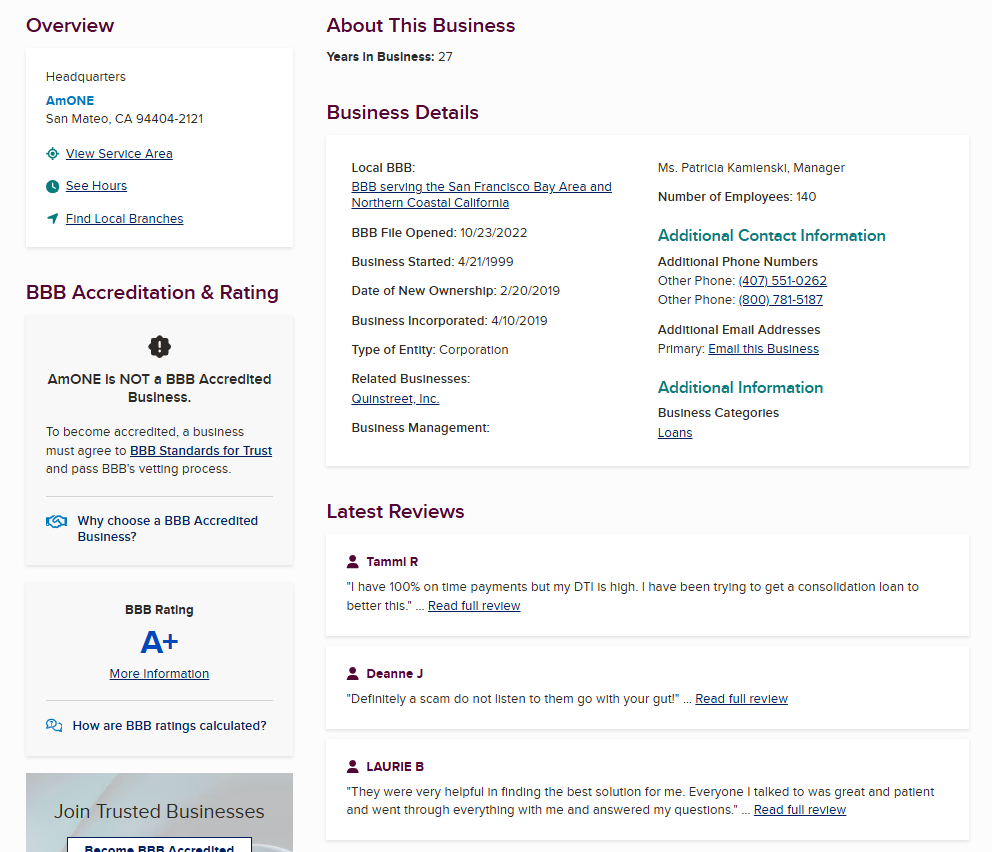The width and height of the screenshot is (992, 852).
Task: Click the Additional Information heading
Action: click(x=740, y=387)
